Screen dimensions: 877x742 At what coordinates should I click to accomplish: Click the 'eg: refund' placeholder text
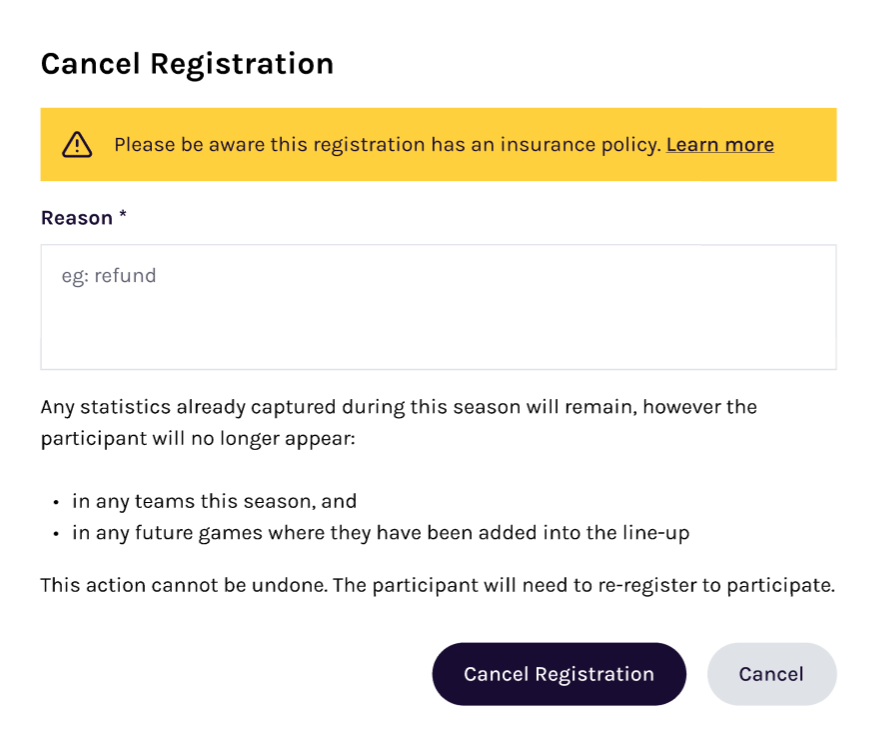coord(109,275)
